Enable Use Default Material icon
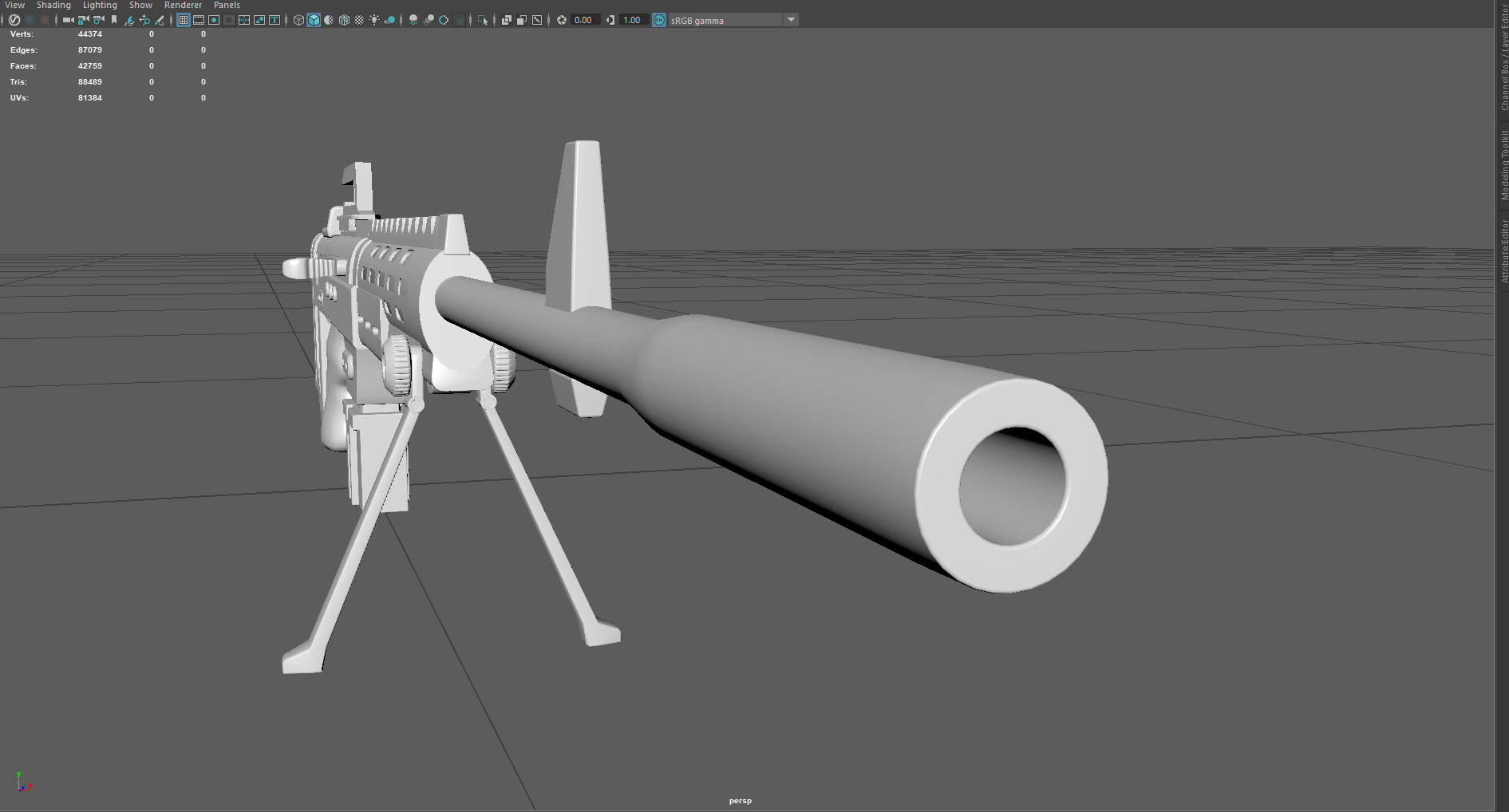 [329, 20]
